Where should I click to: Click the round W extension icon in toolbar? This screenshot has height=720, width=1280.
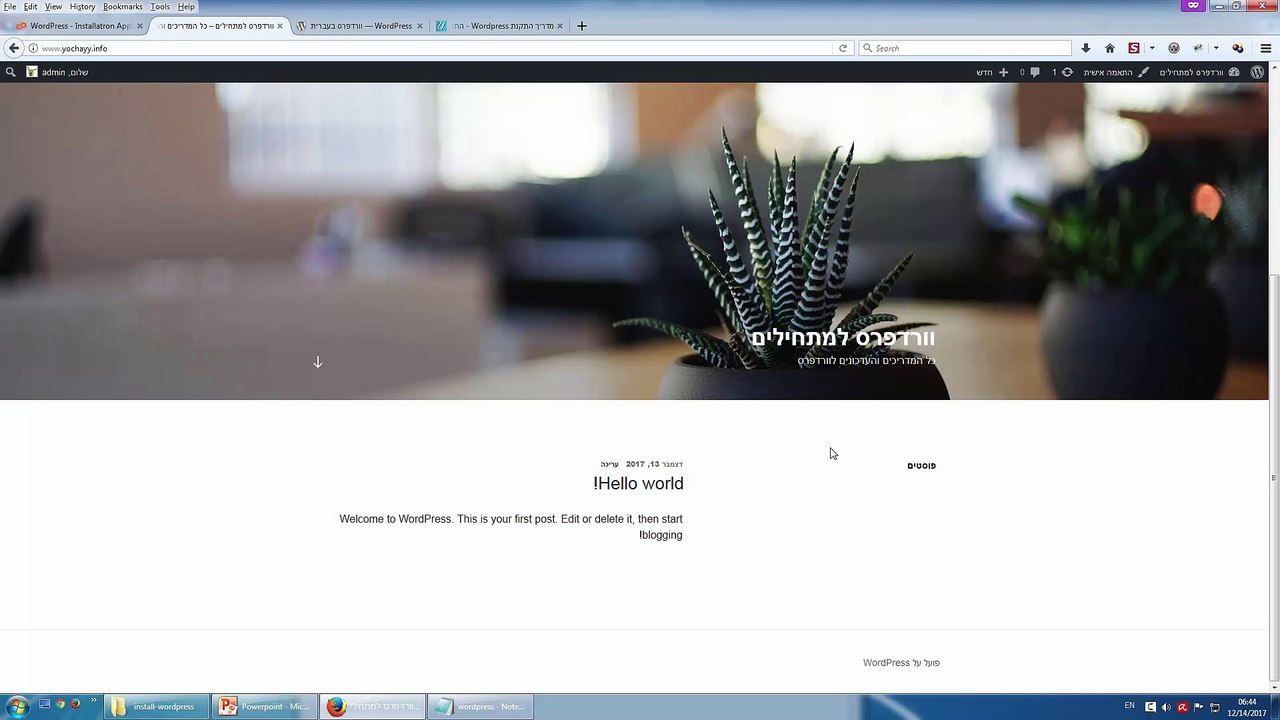1174,48
